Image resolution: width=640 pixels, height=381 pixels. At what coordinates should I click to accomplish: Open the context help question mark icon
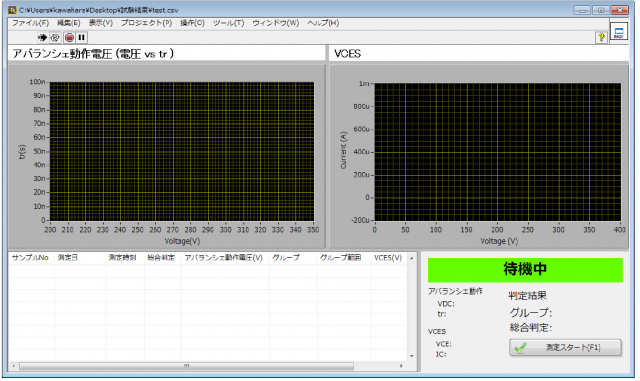click(x=601, y=38)
